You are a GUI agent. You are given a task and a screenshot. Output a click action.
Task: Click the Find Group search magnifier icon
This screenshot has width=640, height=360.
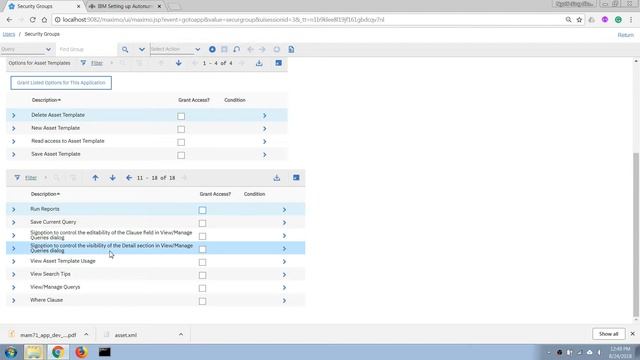tap(125, 49)
